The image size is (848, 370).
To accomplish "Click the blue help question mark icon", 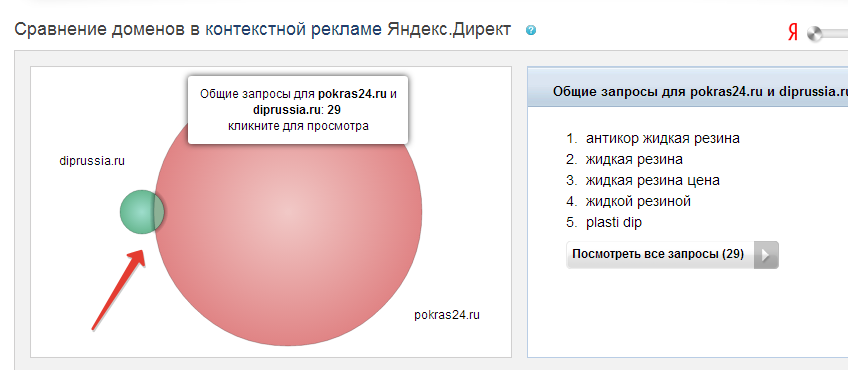I will [531, 30].
